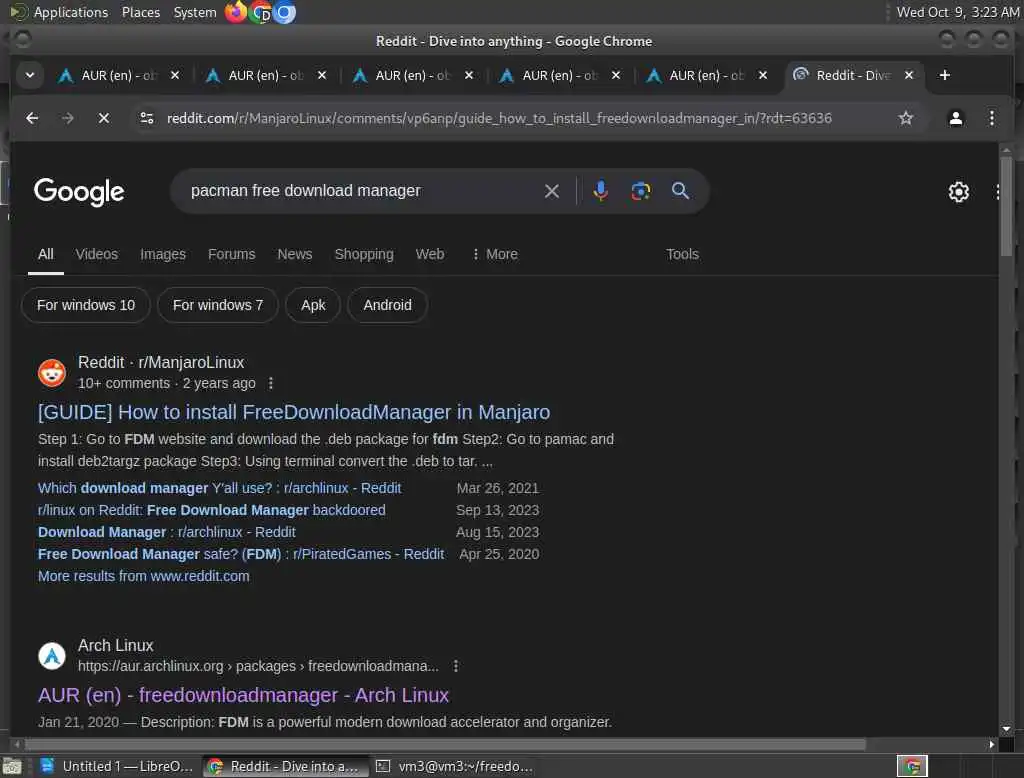This screenshot has width=1024, height=778.
Task: Stop loading the page in Chrome
Action: click(103, 118)
